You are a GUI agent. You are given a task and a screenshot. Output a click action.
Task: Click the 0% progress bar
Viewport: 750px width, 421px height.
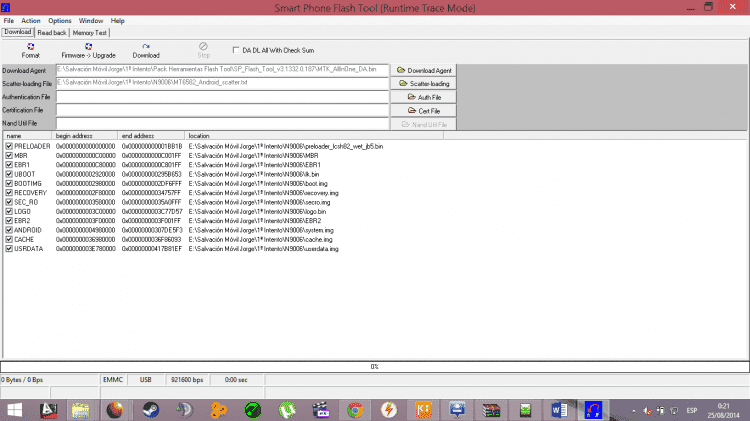375,366
